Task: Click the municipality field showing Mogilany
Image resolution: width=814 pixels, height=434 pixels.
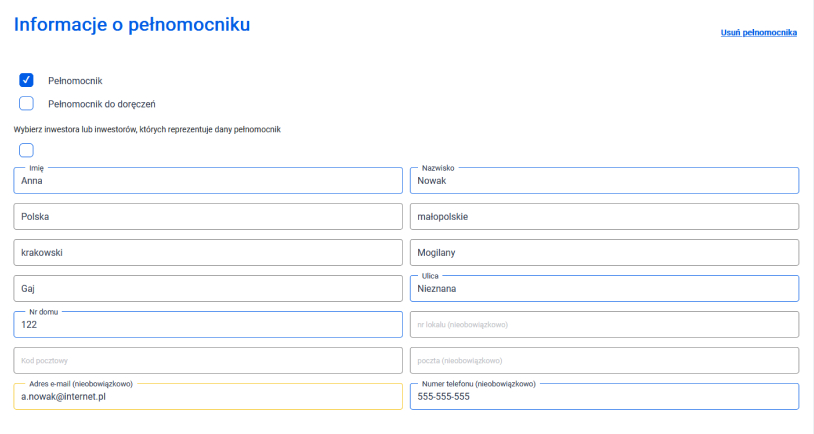Action: [x=604, y=252]
